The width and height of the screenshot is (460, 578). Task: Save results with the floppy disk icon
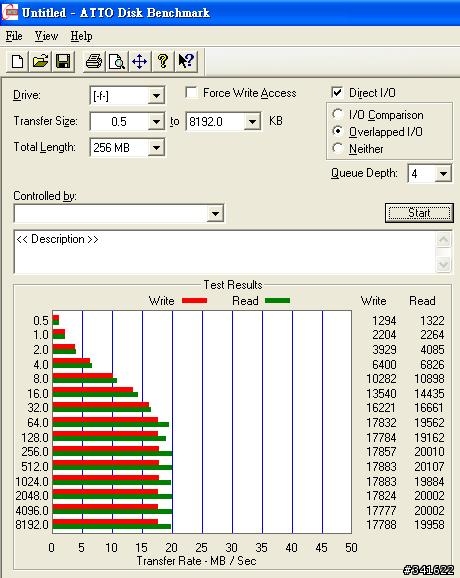pos(63,61)
